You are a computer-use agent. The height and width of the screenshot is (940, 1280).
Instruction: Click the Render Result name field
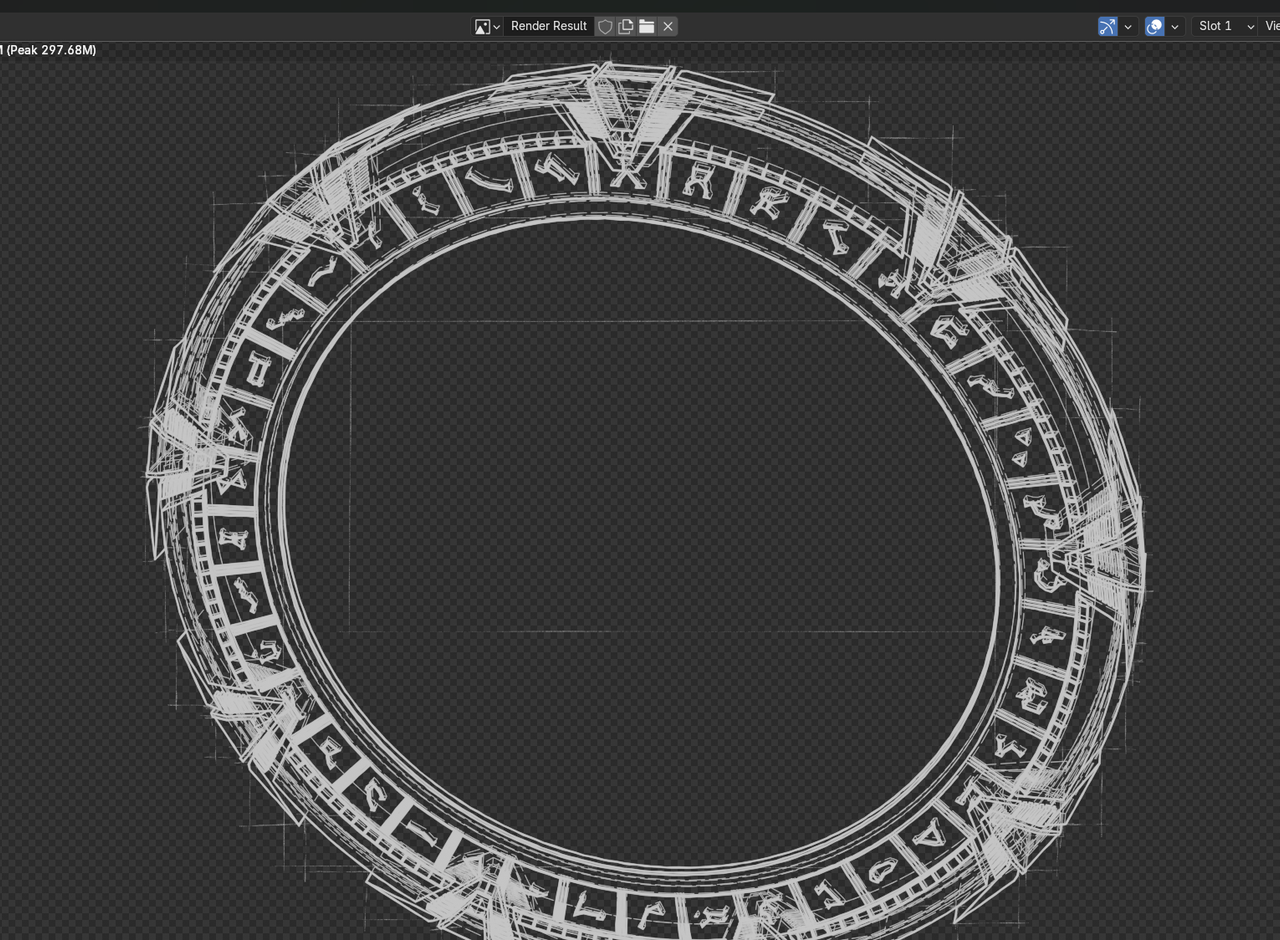coord(548,26)
